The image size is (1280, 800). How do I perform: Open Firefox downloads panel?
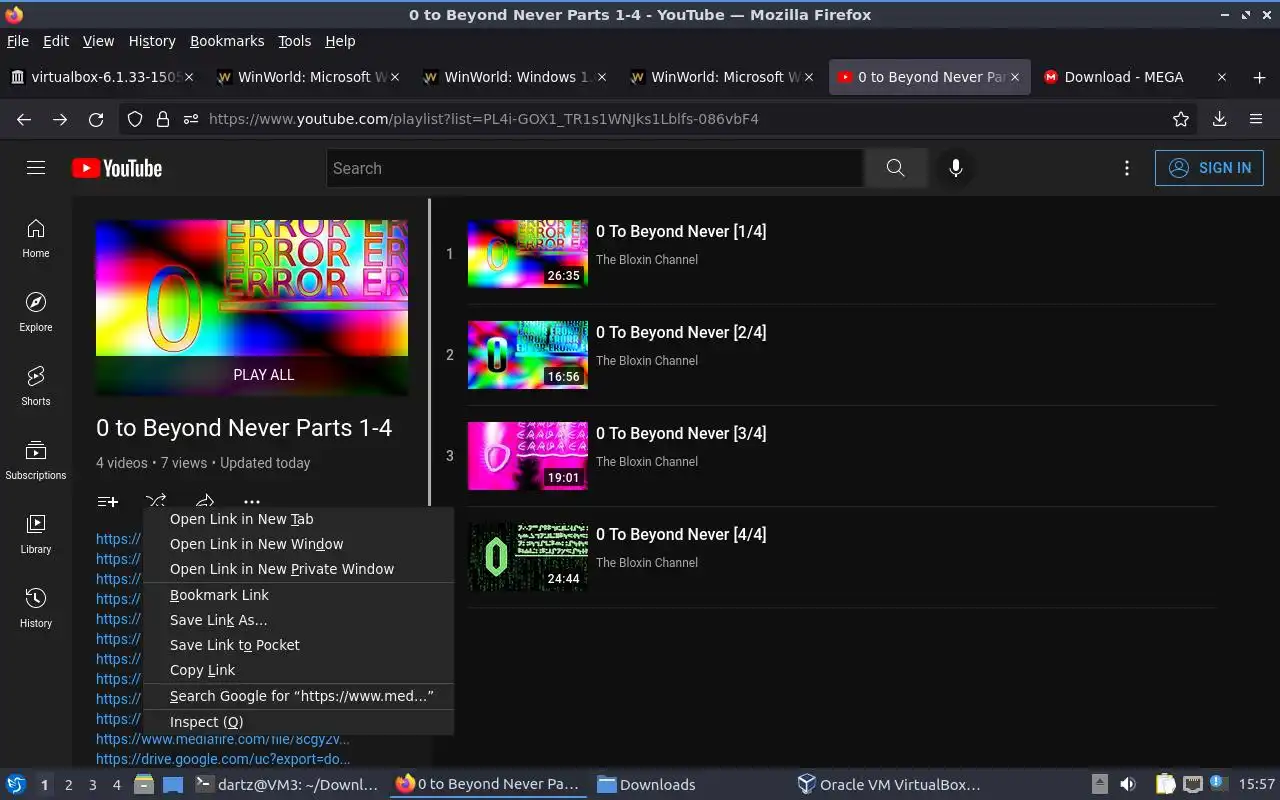coord(1219,119)
